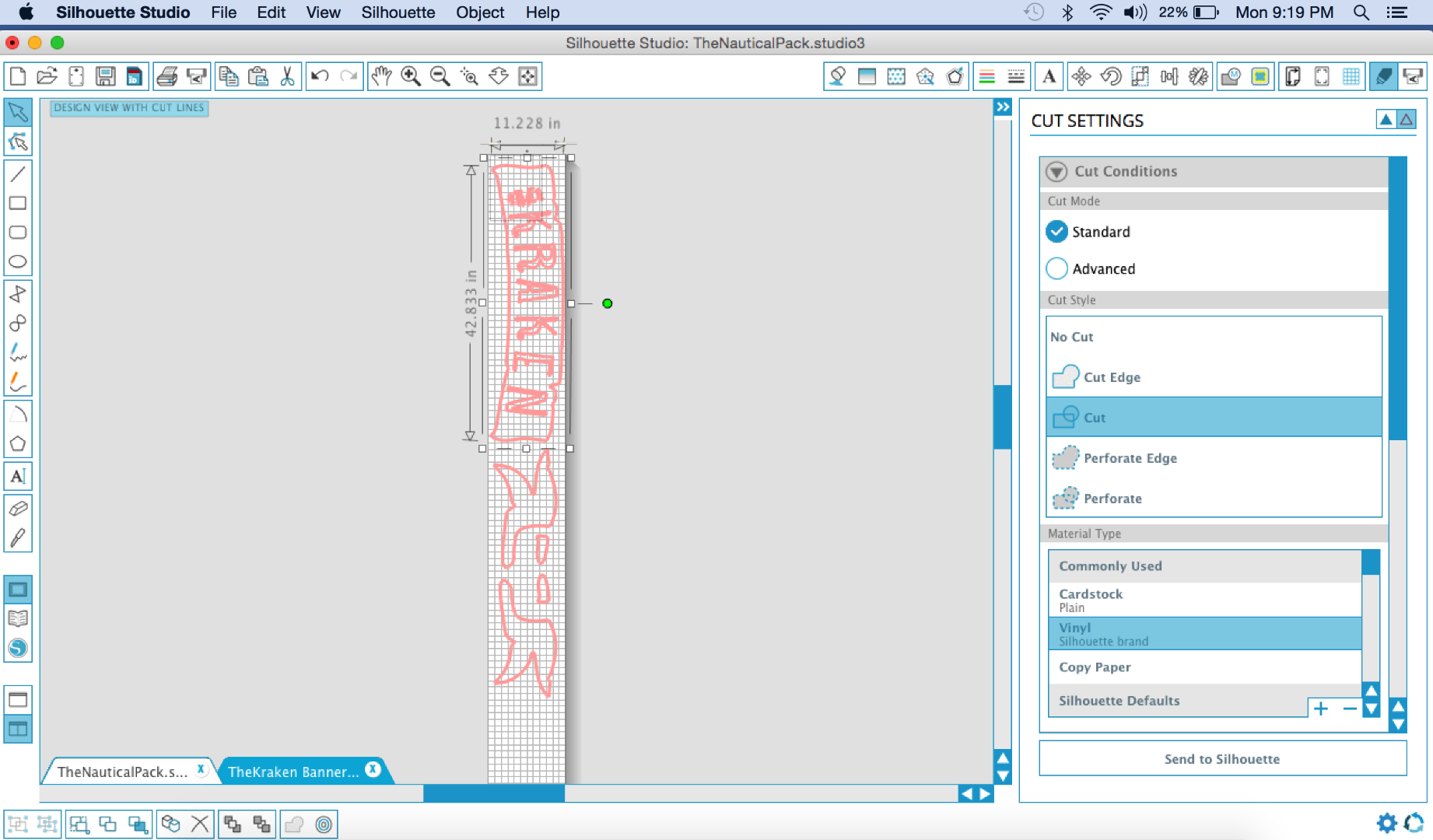Viewport: 1433px width, 840px height.
Task: Open Spotlight search in menu bar
Action: point(1361,12)
